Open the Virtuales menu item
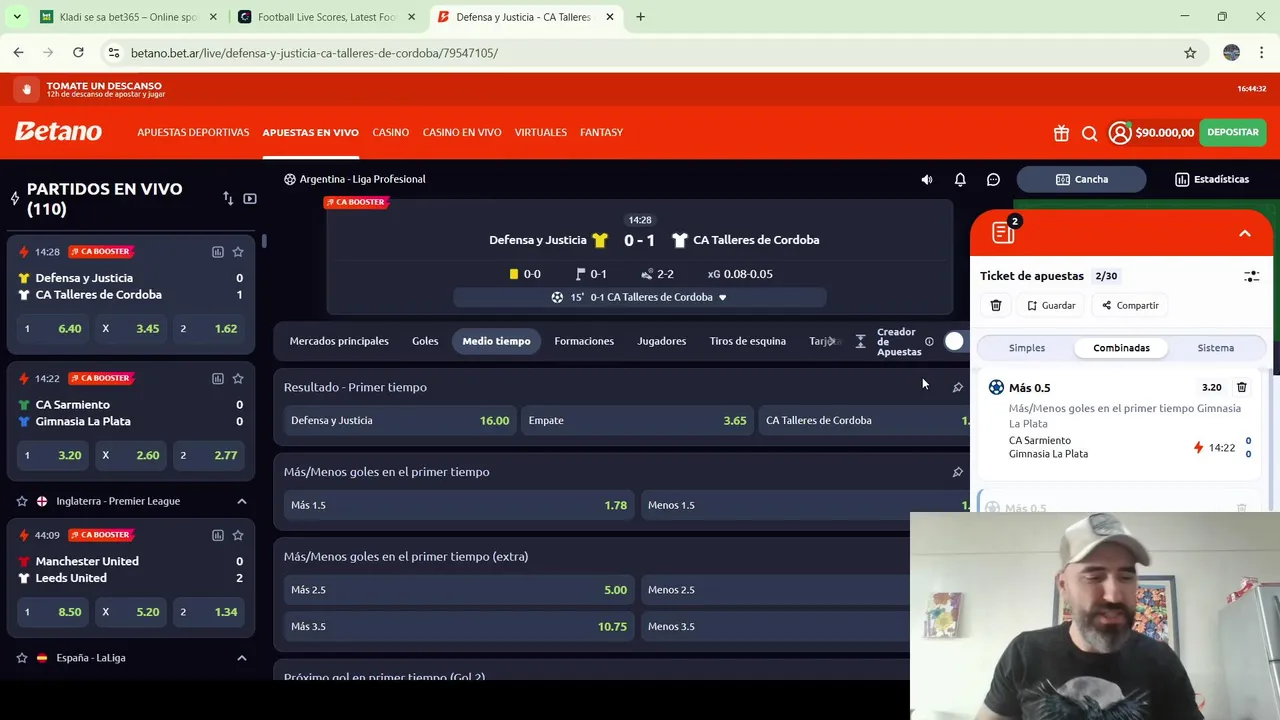Viewport: 1280px width, 720px height. coord(541,133)
